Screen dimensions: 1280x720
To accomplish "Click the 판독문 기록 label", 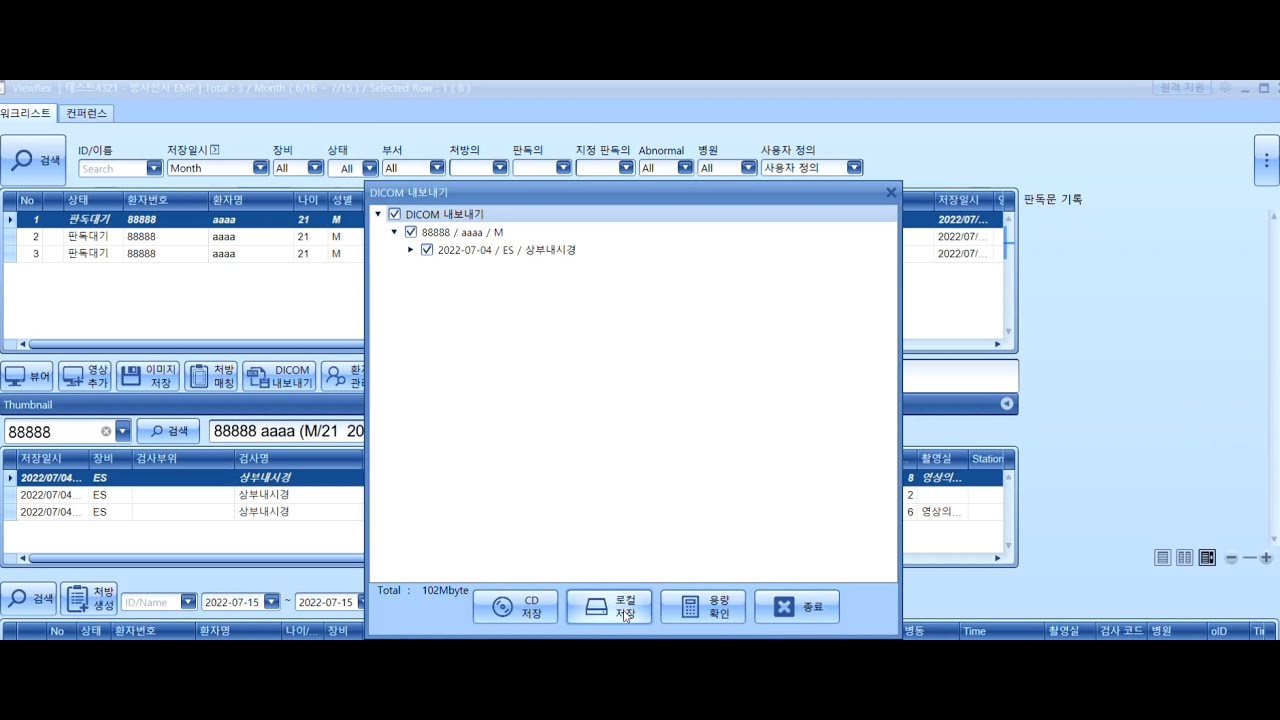I will [1053, 199].
